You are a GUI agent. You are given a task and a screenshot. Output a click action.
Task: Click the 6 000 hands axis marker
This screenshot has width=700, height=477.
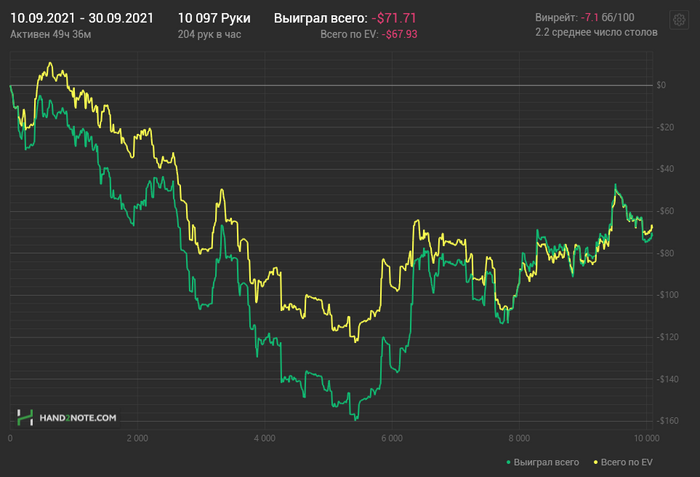click(x=392, y=439)
